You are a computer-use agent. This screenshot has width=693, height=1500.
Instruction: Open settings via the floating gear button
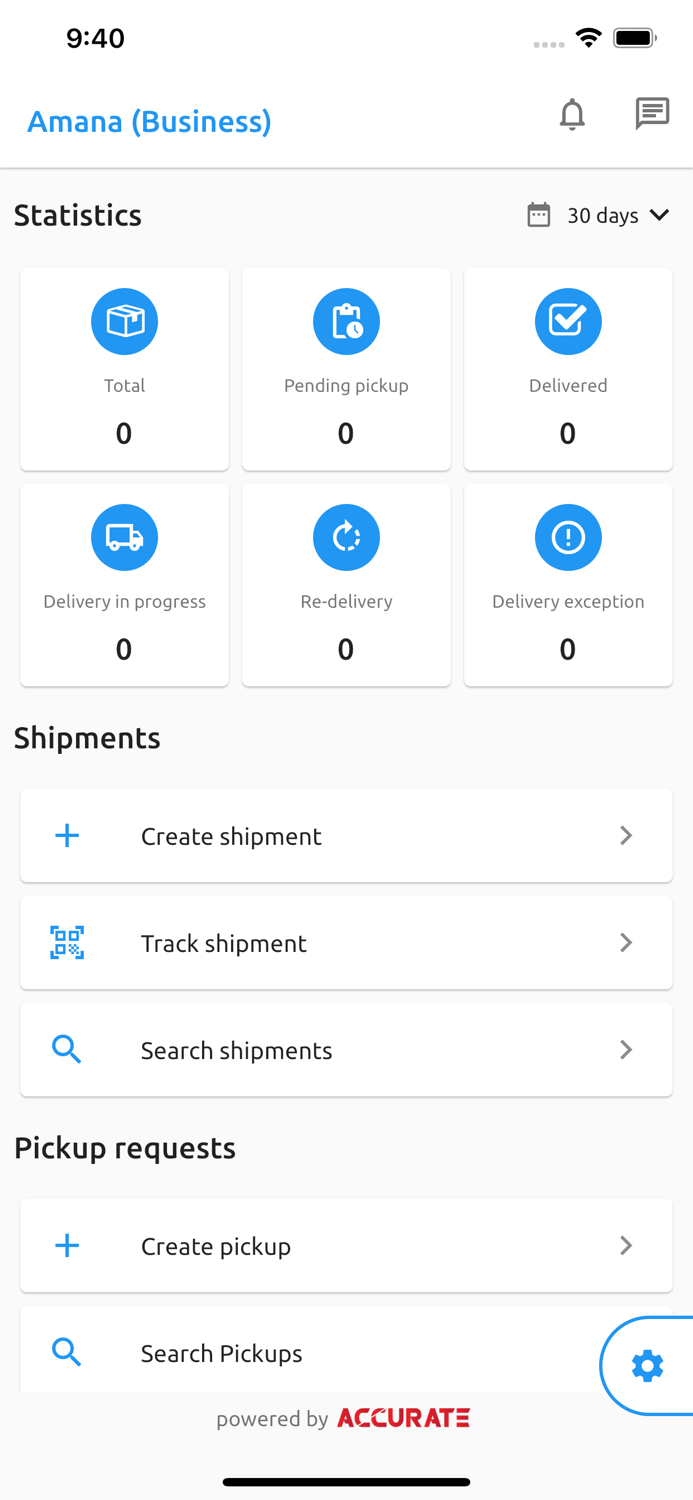tap(647, 1365)
